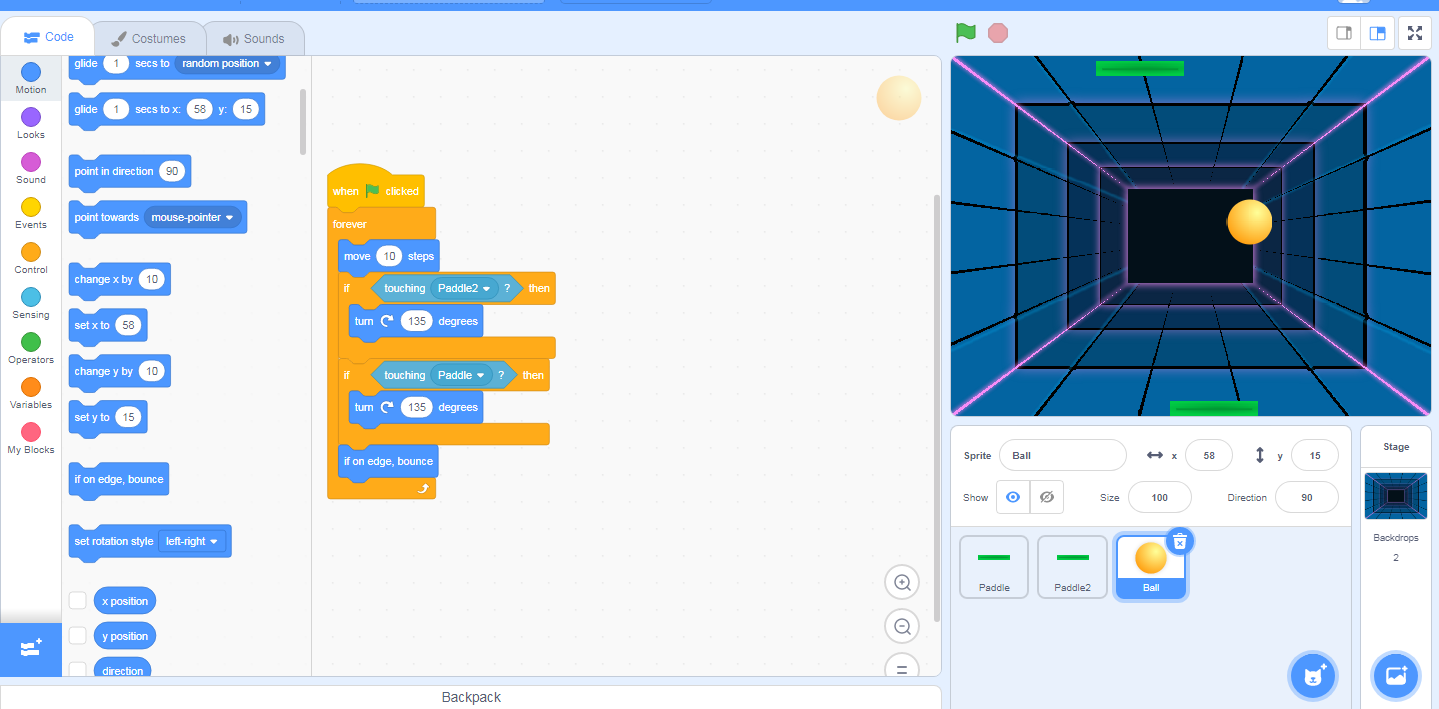Click the when flag clicked hat block
The image size is (1439, 709).
375,188
